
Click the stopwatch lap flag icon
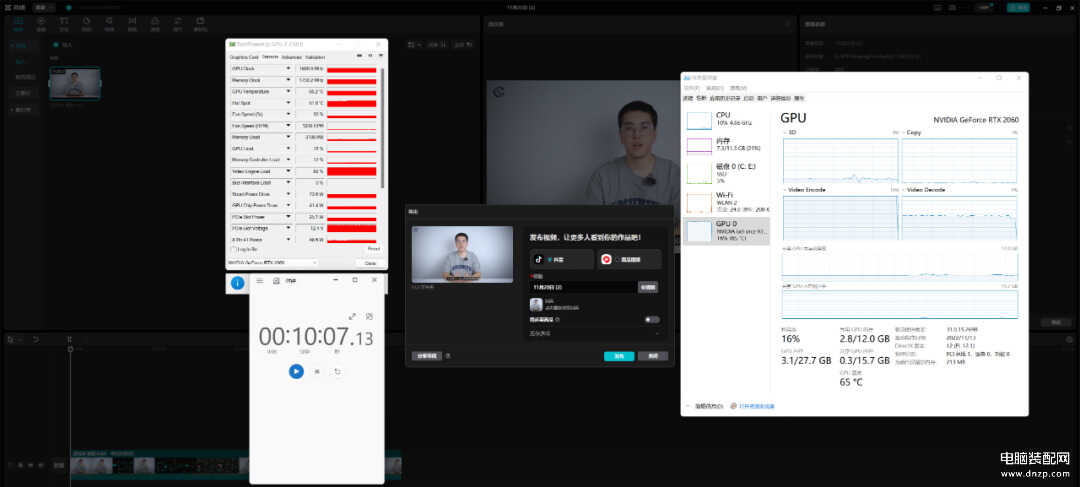318,371
